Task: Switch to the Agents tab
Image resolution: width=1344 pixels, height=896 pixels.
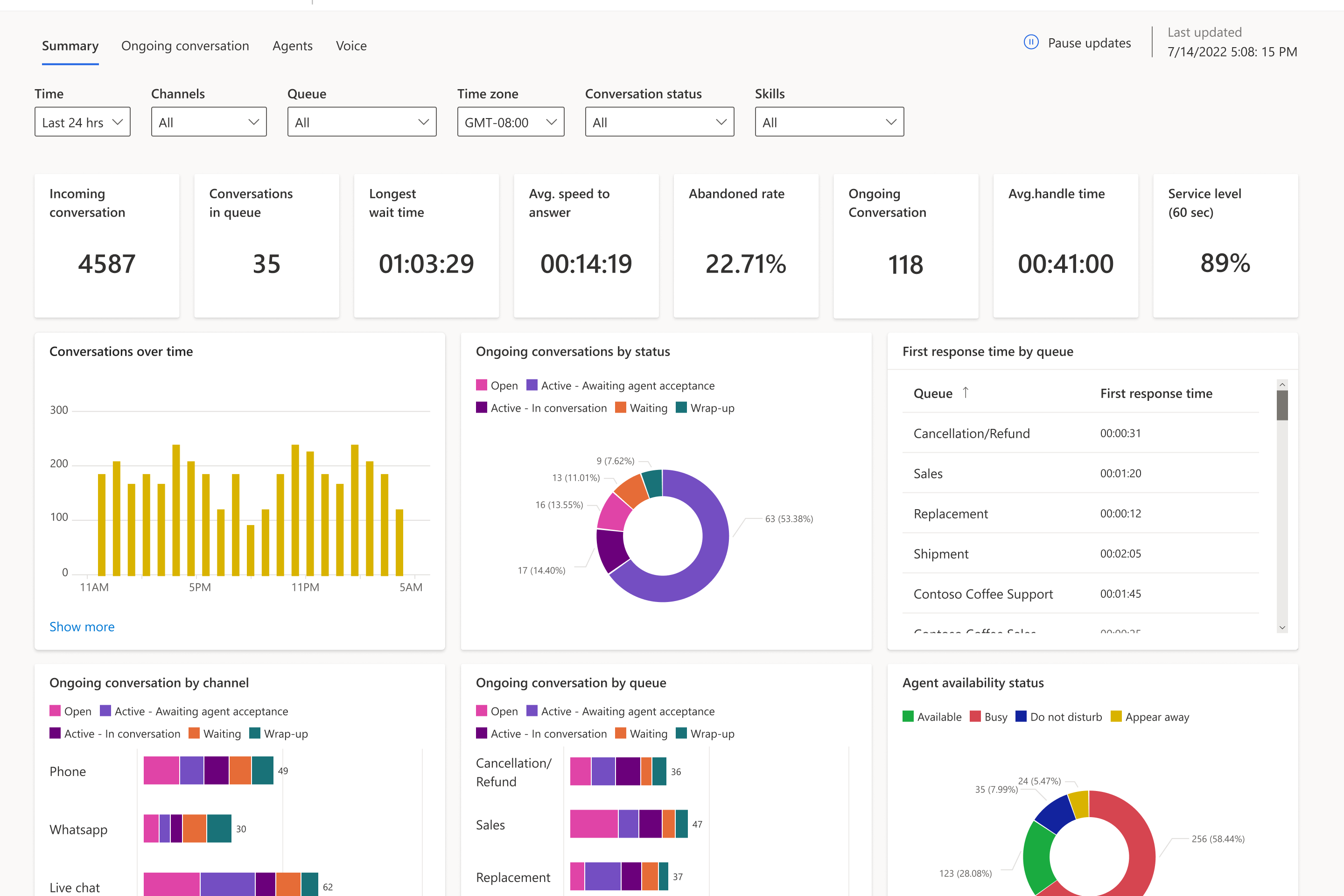Action: click(x=292, y=46)
